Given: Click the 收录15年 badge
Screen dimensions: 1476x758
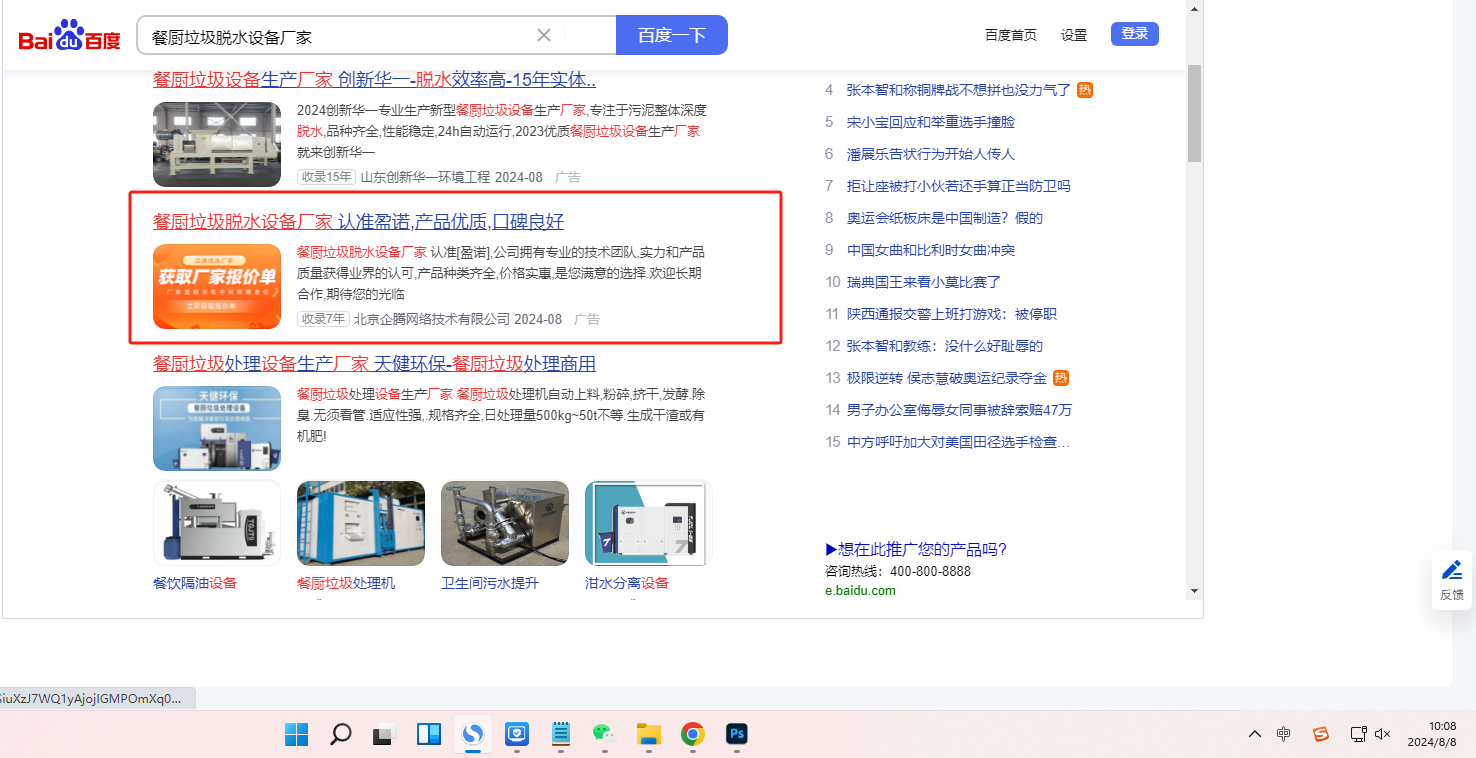Looking at the screenshot, I should click(x=327, y=177).
